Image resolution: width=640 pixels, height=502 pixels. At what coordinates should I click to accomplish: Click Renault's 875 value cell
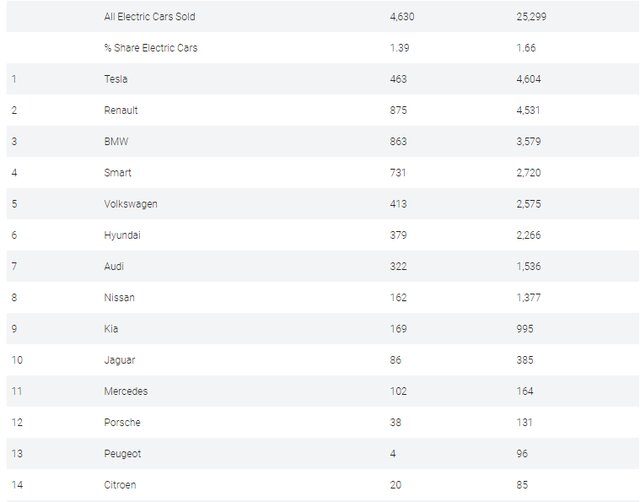pyautogui.click(x=398, y=110)
